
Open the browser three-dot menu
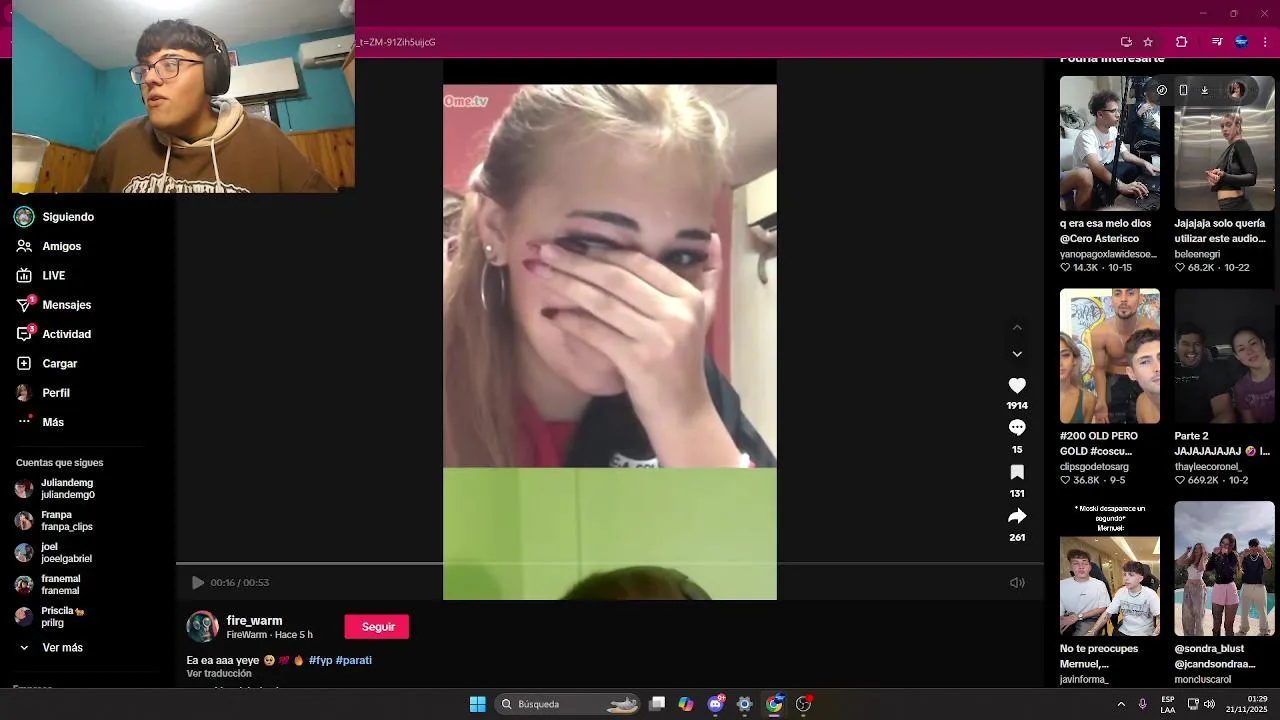(x=1266, y=42)
